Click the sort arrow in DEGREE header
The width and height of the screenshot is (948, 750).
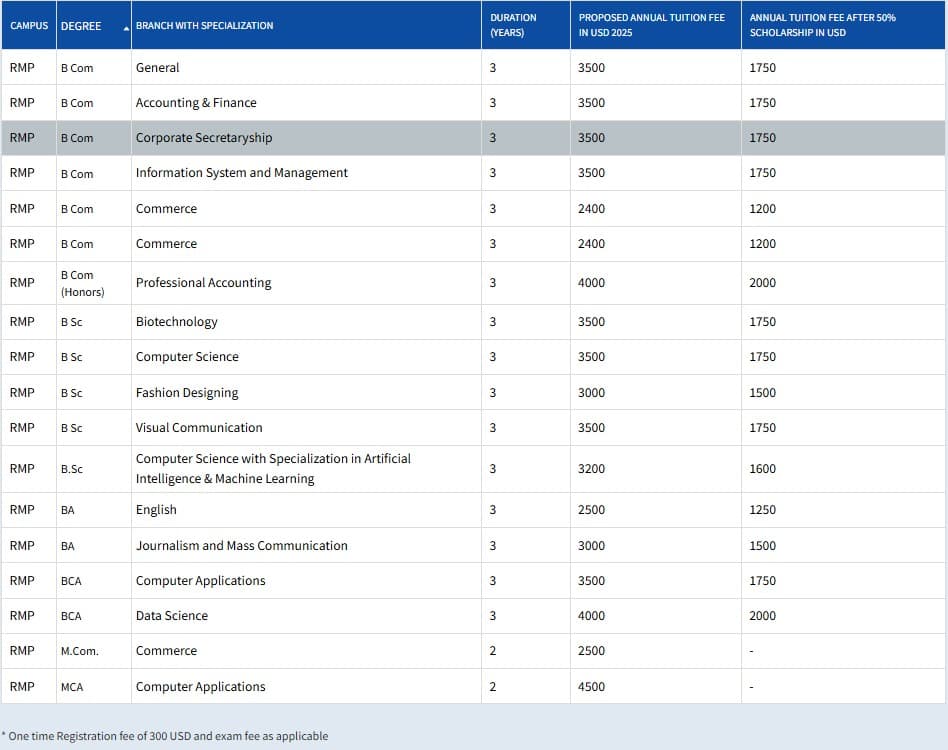pos(126,27)
